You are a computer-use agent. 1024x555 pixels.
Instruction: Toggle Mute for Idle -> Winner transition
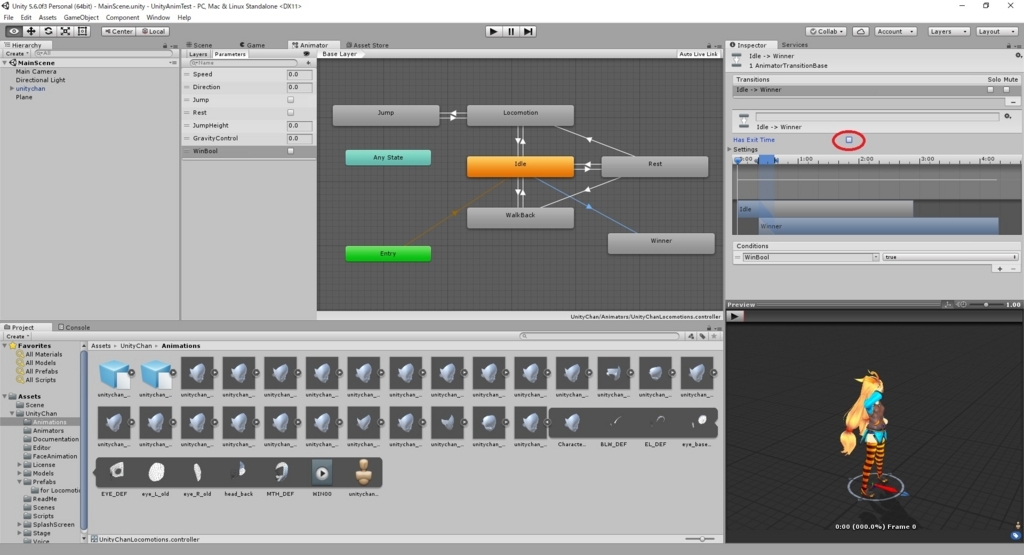pos(1006,89)
